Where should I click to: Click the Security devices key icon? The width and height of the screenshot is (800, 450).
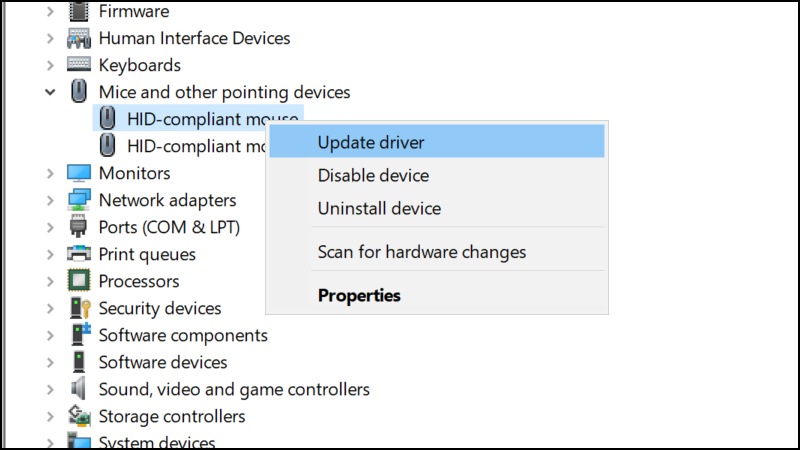(x=79, y=309)
